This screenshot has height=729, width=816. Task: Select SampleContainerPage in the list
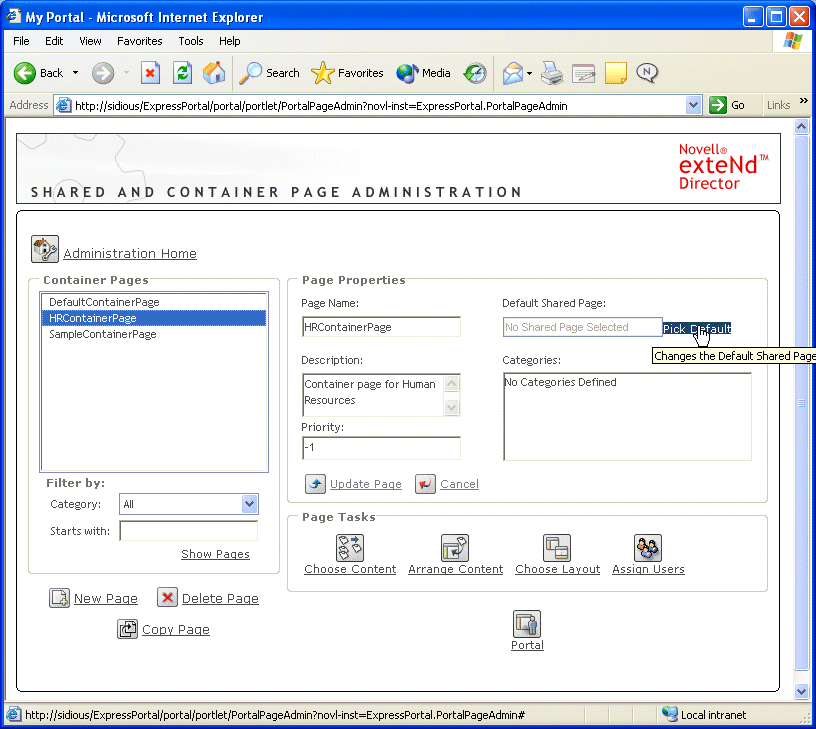pyautogui.click(x=104, y=334)
